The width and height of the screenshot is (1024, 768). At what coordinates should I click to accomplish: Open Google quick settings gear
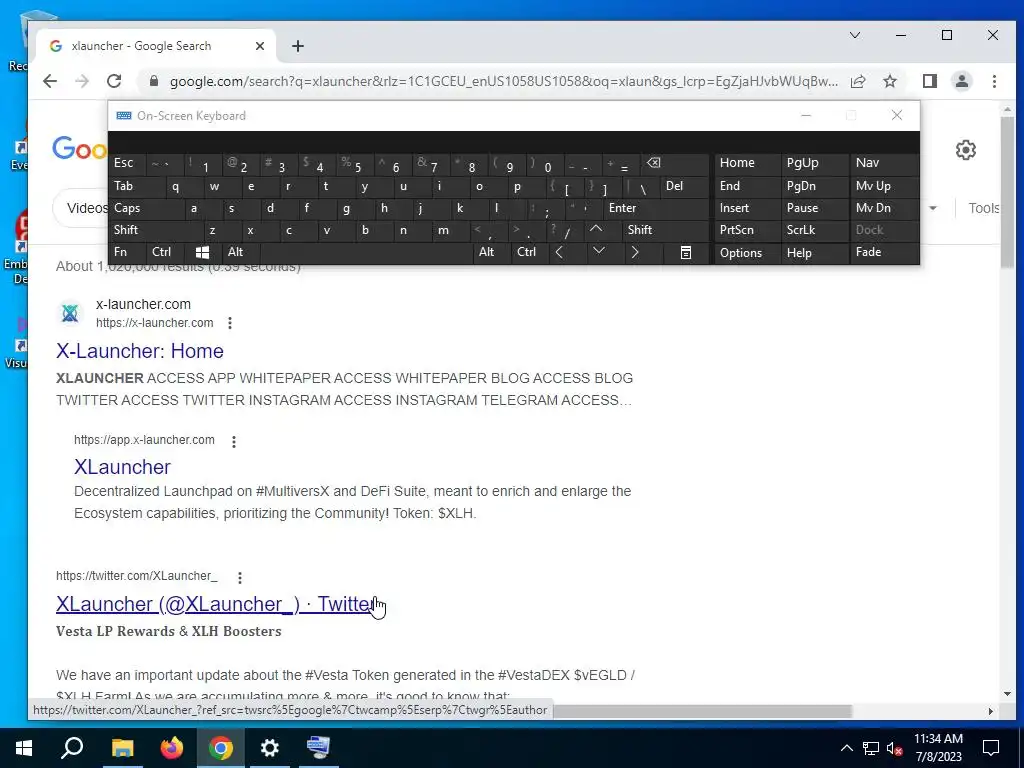tap(966, 150)
